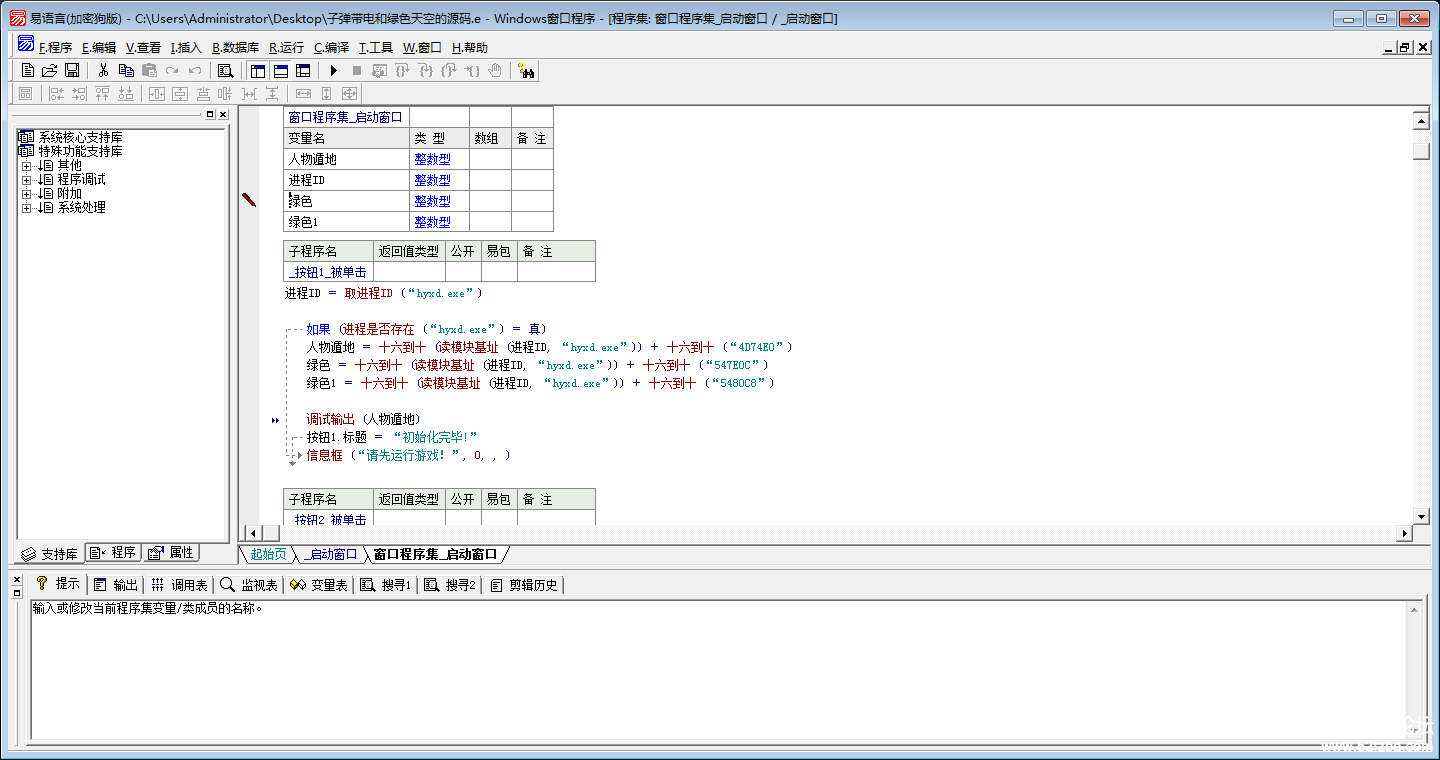The height and width of the screenshot is (760, 1440).
Task: Click the 信息框 code line
Action: [x=408, y=455]
